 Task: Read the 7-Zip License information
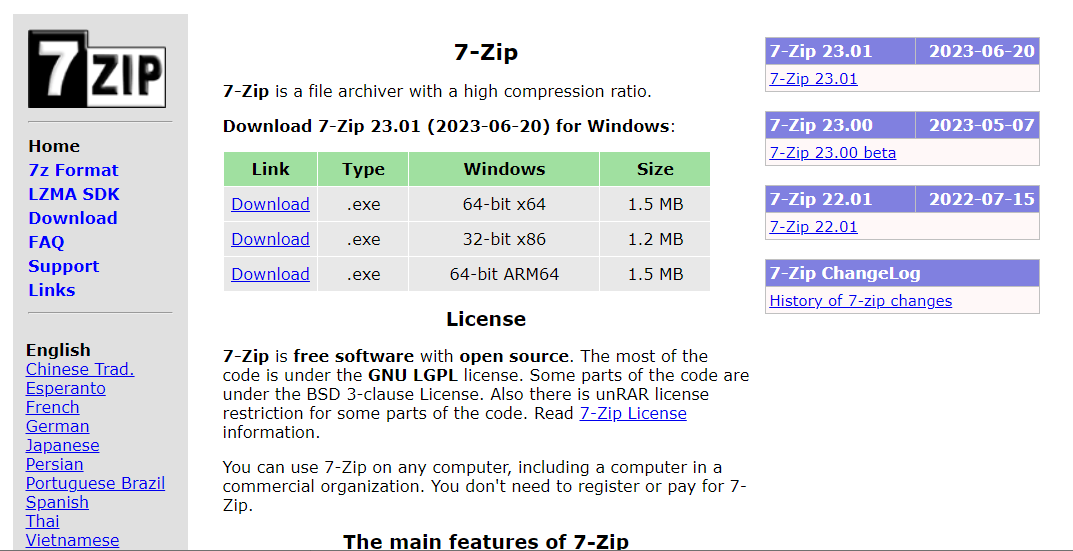(633, 413)
